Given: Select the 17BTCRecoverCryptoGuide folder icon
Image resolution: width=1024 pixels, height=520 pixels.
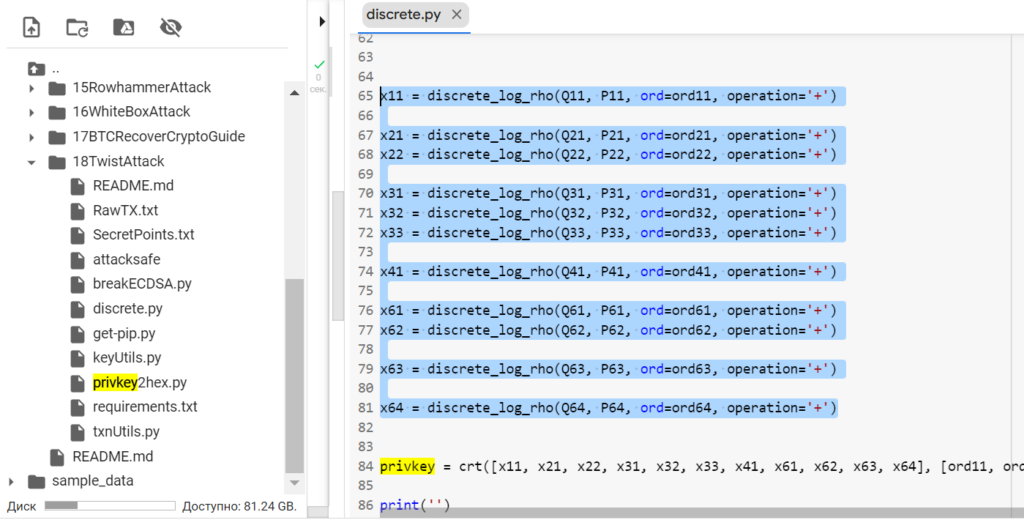Looking at the screenshot, I should pos(57,137).
